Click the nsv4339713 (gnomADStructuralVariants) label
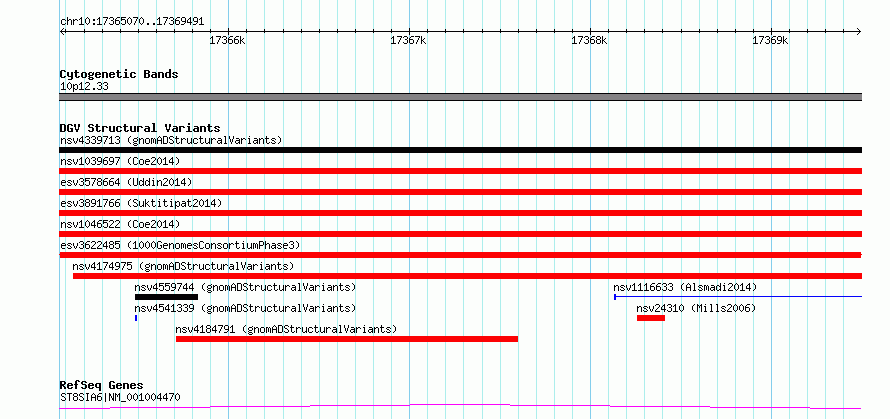This screenshot has width=890, height=419. click(171, 140)
